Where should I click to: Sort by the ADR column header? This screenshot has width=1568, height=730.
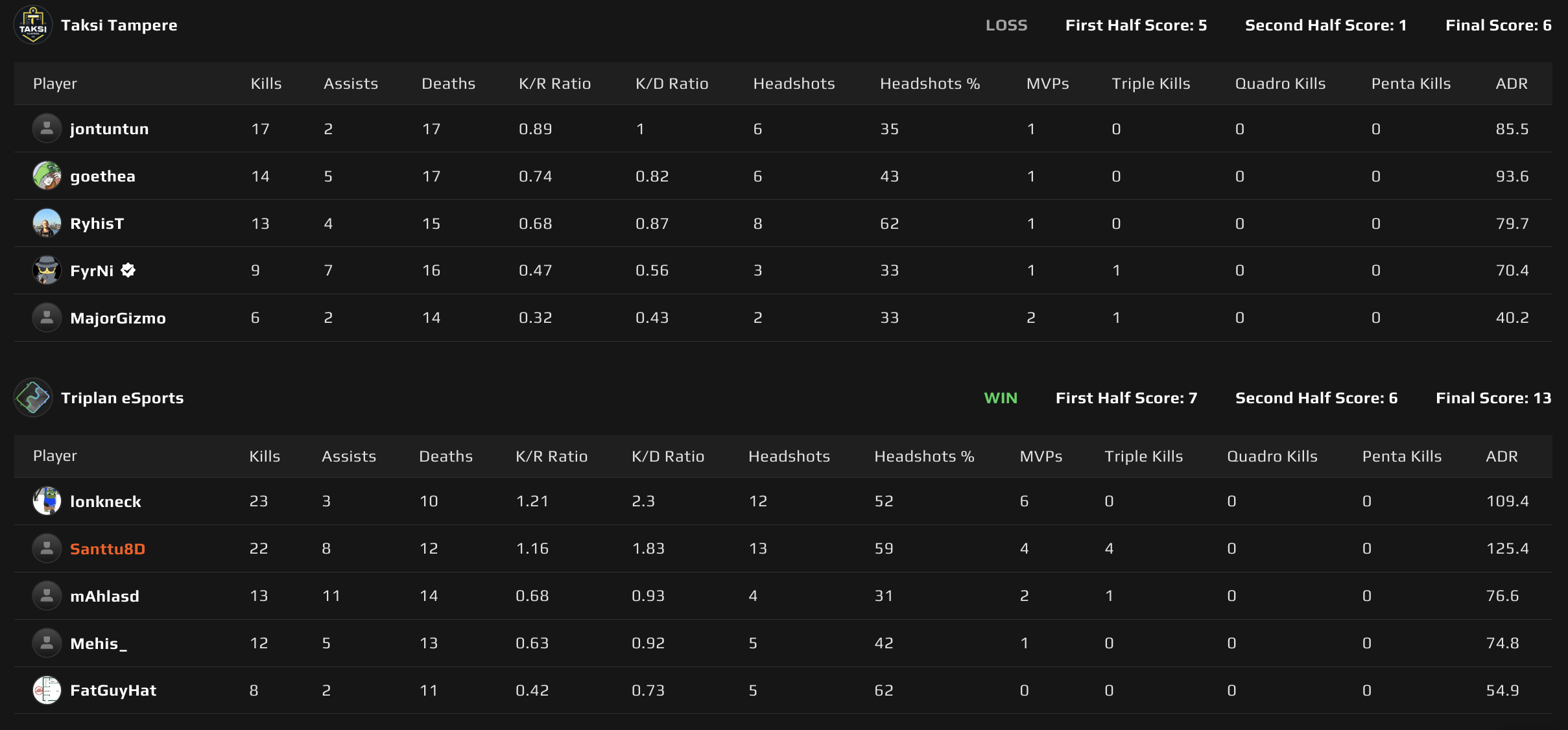pos(1512,83)
